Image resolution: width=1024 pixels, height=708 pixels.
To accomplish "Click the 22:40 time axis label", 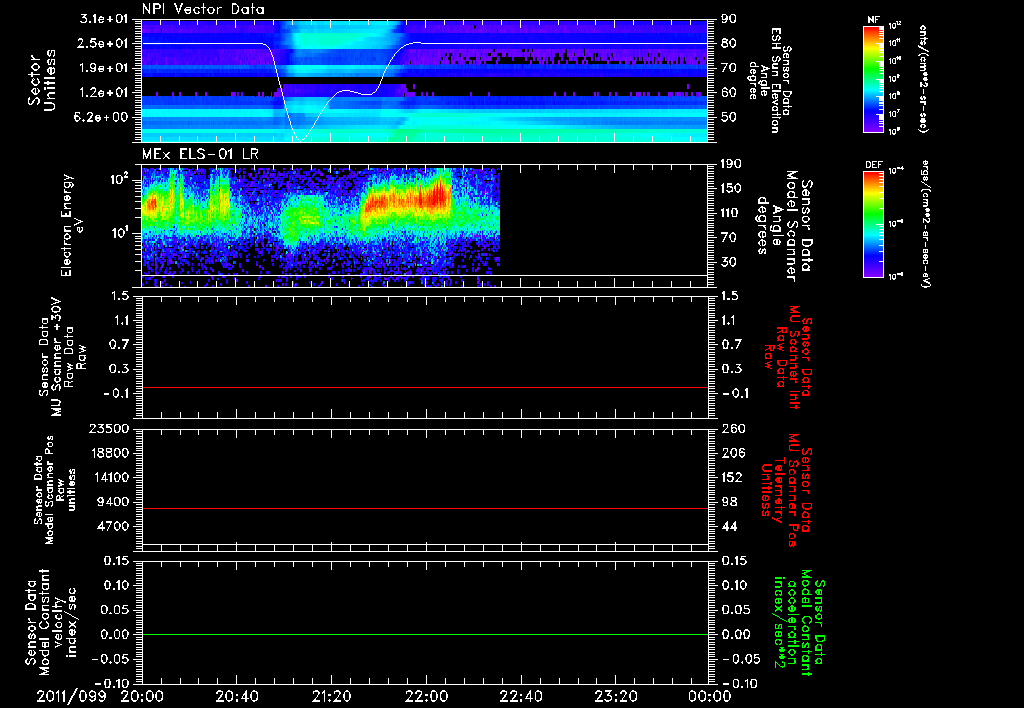I will [520, 696].
